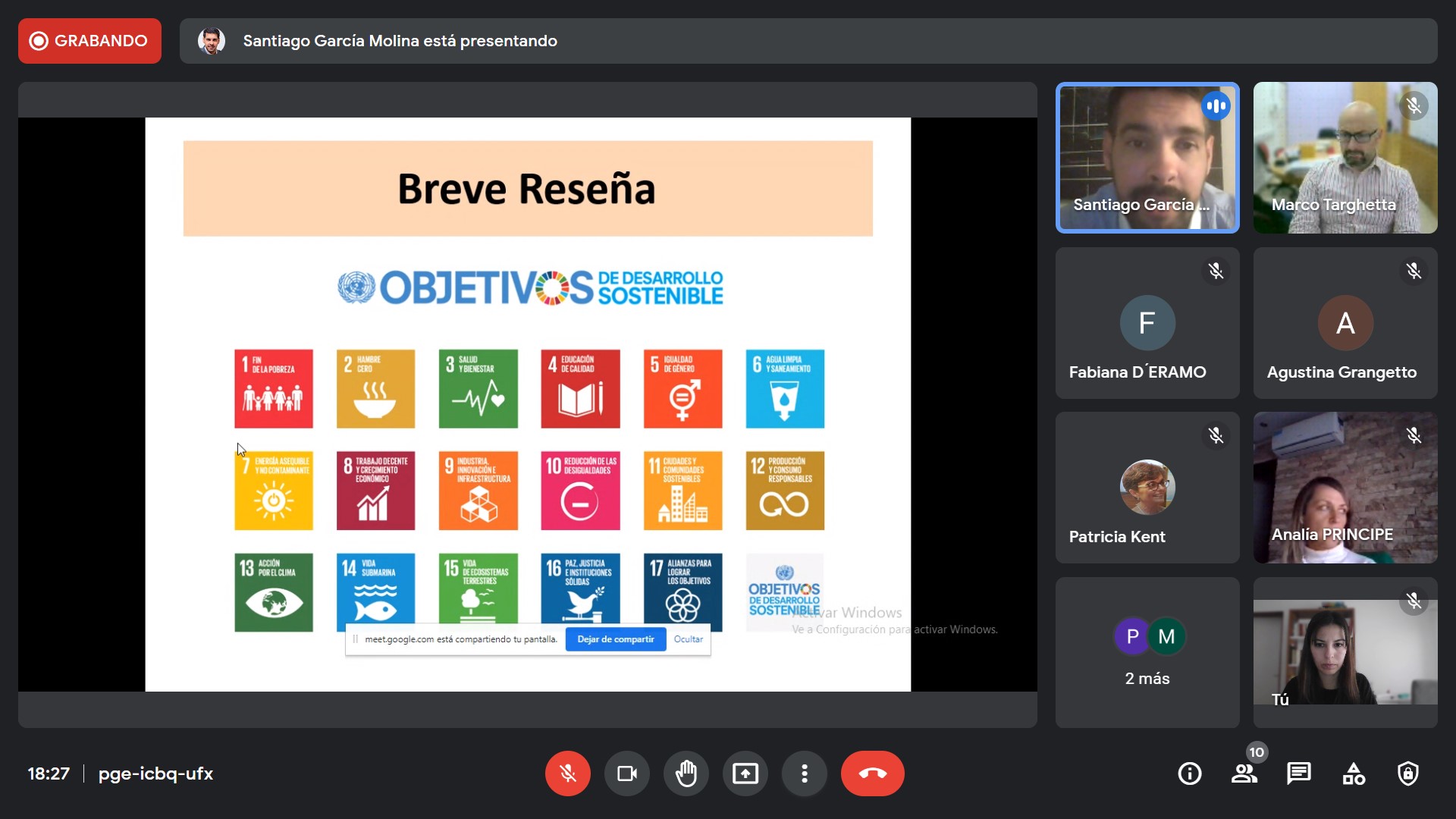This screenshot has width=1456, height=819.
Task: Click muted mic icon on your Tú tile
Action: click(1414, 601)
